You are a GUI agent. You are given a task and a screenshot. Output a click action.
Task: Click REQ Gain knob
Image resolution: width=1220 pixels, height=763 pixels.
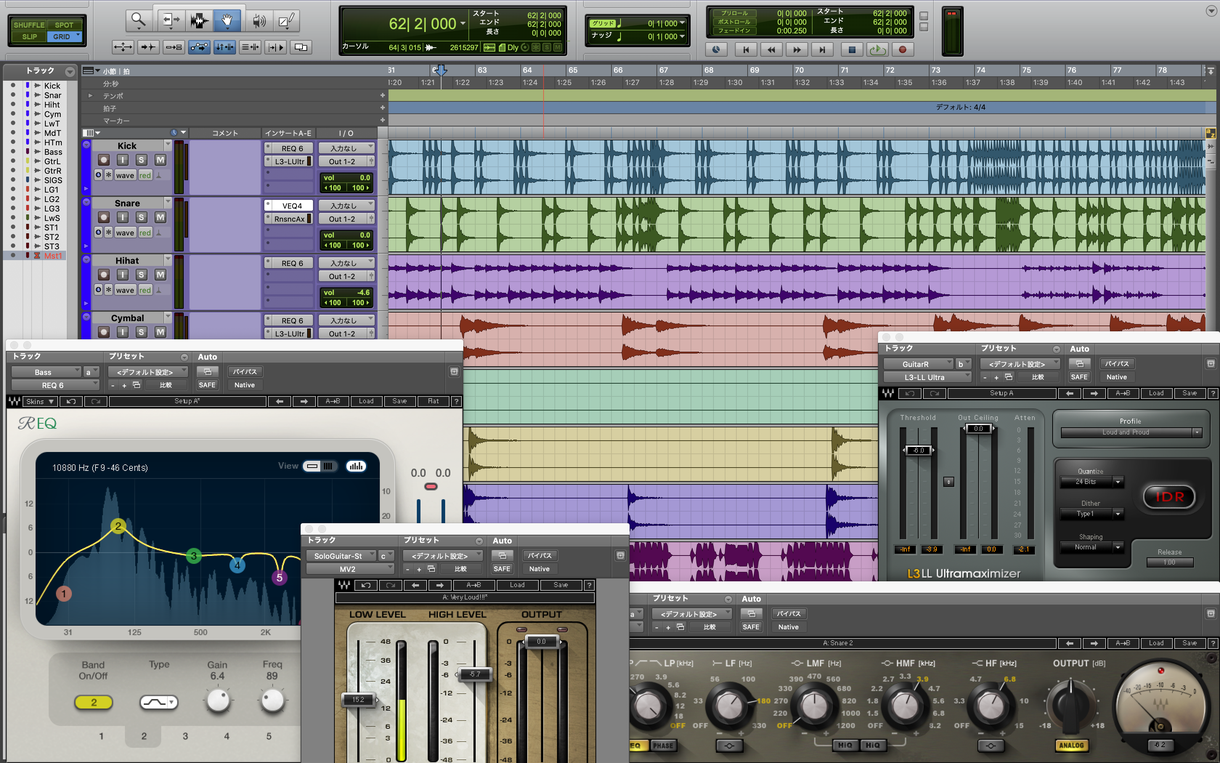click(x=218, y=701)
